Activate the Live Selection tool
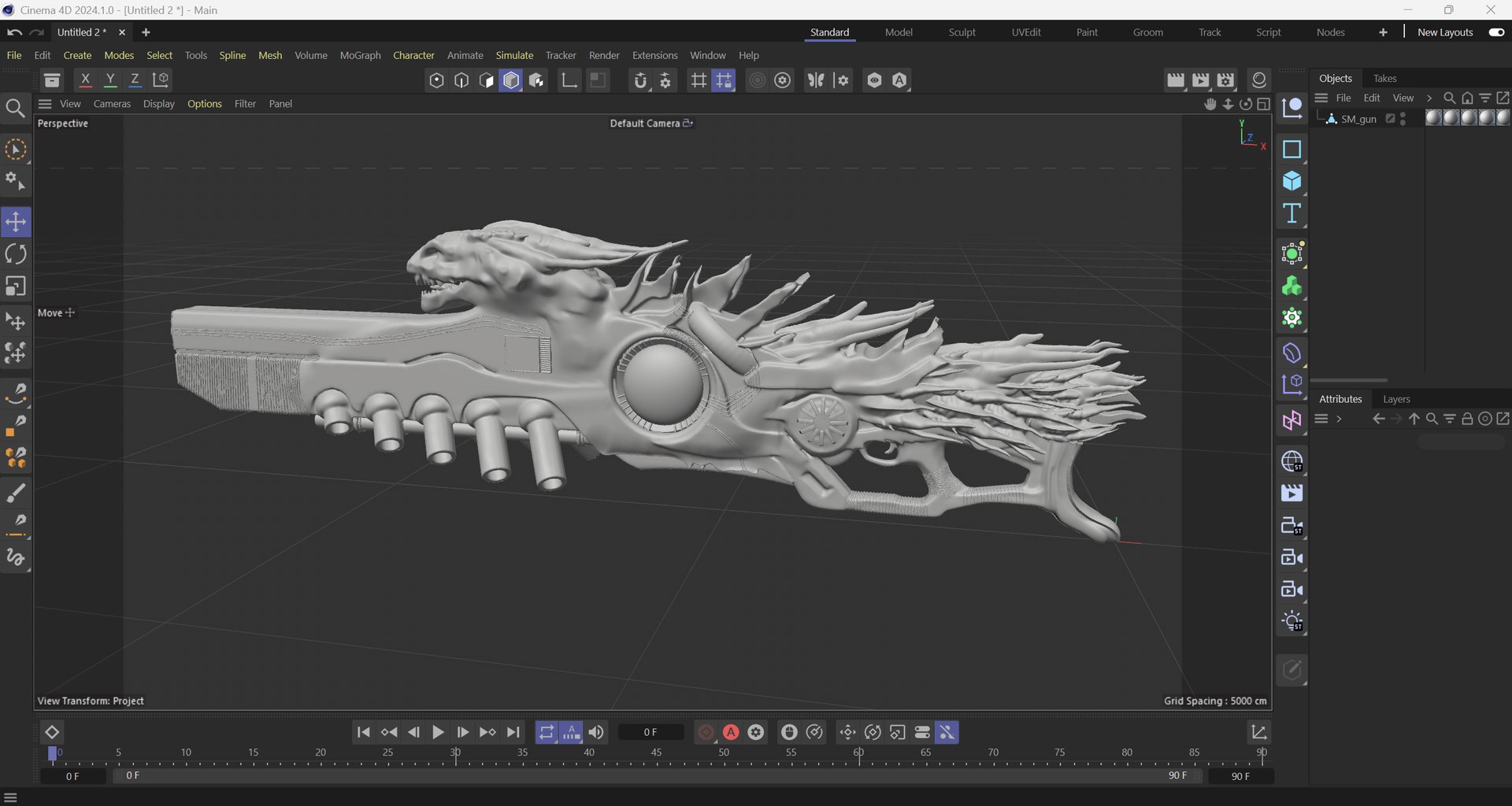 (16, 150)
